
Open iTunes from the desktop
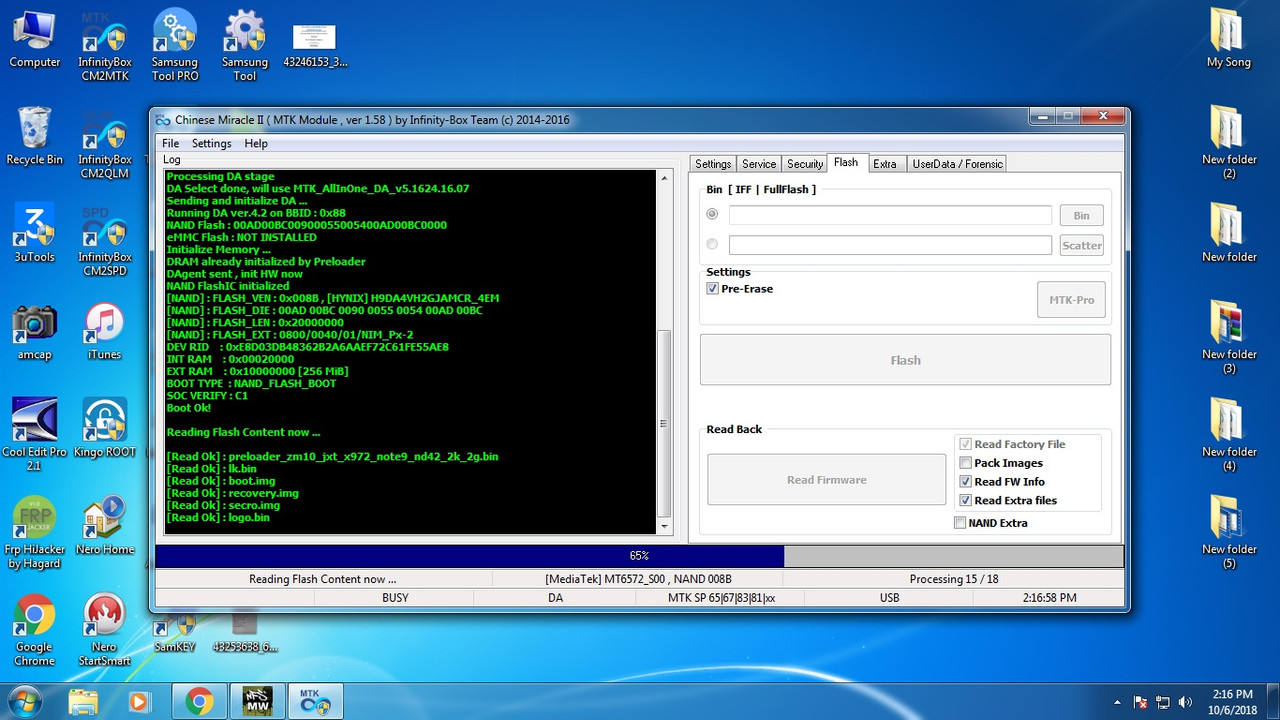point(104,332)
